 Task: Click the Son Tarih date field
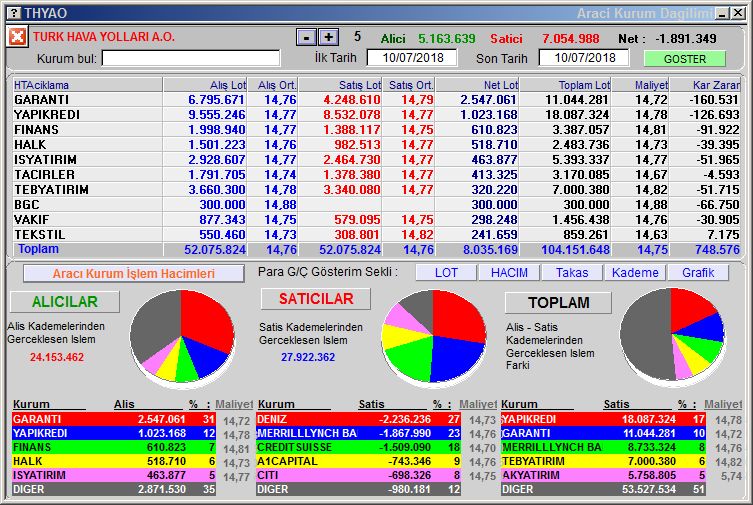coord(584,58)
